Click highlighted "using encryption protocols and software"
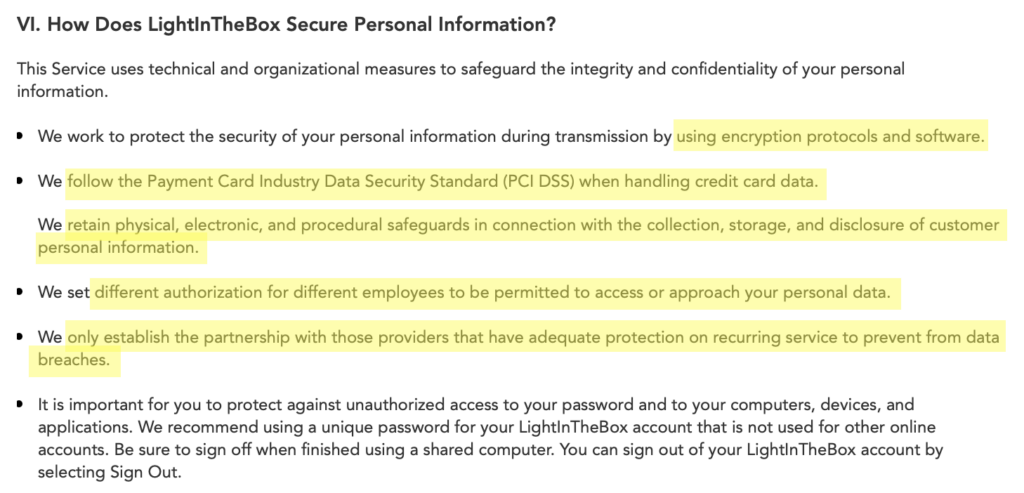This screenshot has height=493, width=1024. pos(831,136)
